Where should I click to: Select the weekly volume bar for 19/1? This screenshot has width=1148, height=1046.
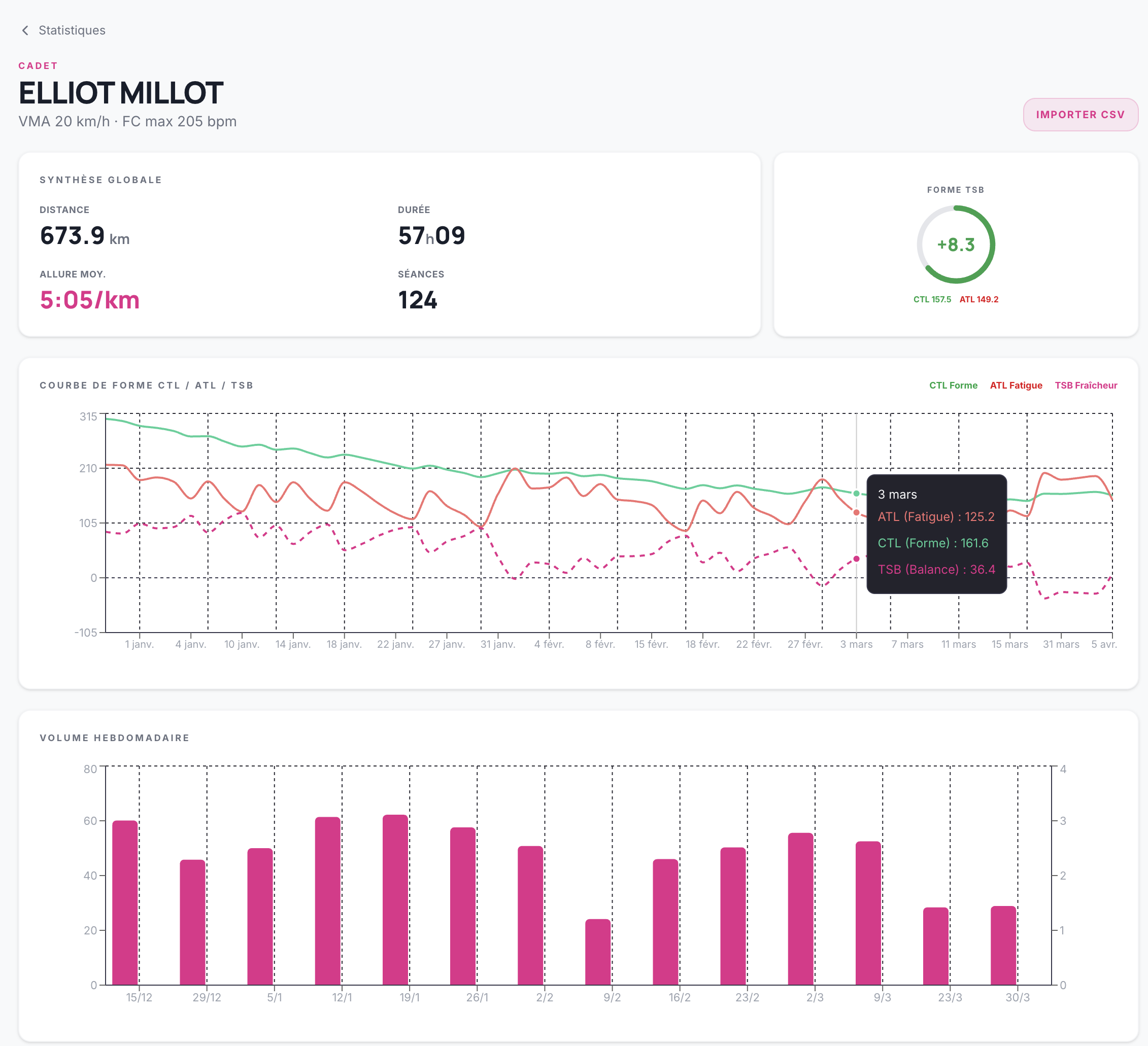coord(395,900)
